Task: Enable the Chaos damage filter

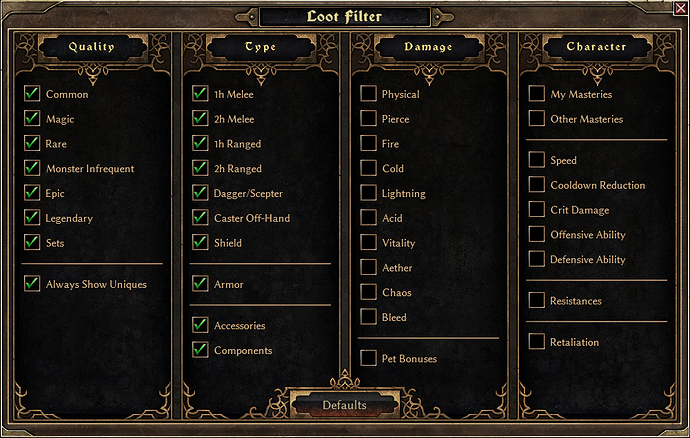Action: click(368, 292)
